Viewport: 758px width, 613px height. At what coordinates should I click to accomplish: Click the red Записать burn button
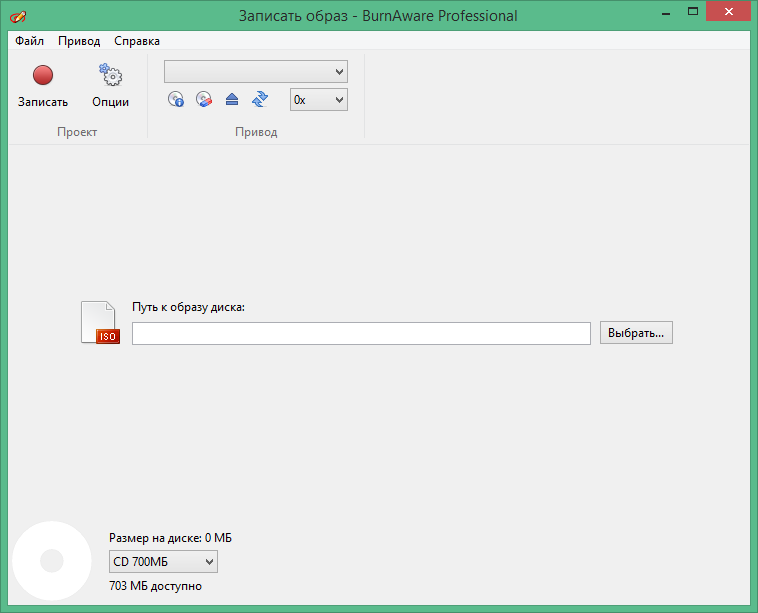click(x=42, y=76)
